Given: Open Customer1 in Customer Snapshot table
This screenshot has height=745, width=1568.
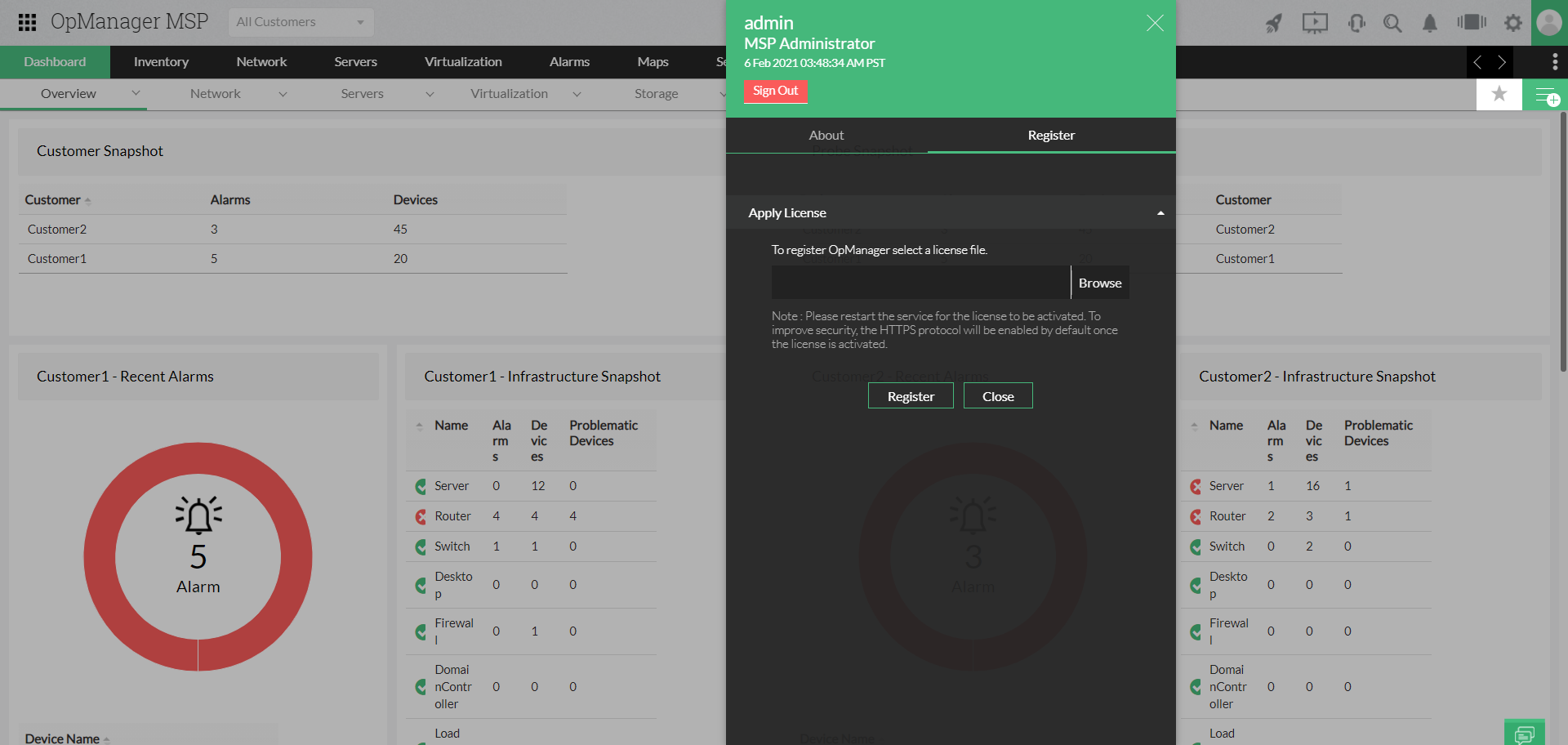Looking at the screenshot, I should pyautogui.click(x=57, y=259).
